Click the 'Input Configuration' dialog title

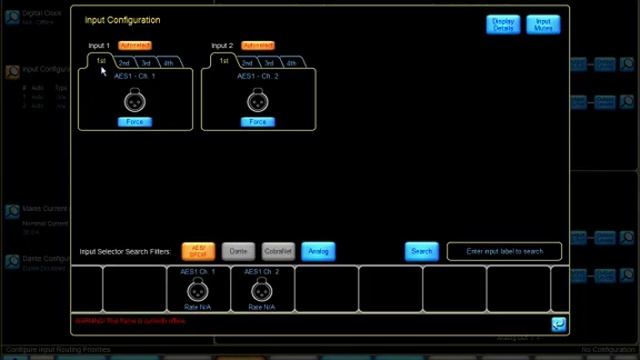(122, 20)
